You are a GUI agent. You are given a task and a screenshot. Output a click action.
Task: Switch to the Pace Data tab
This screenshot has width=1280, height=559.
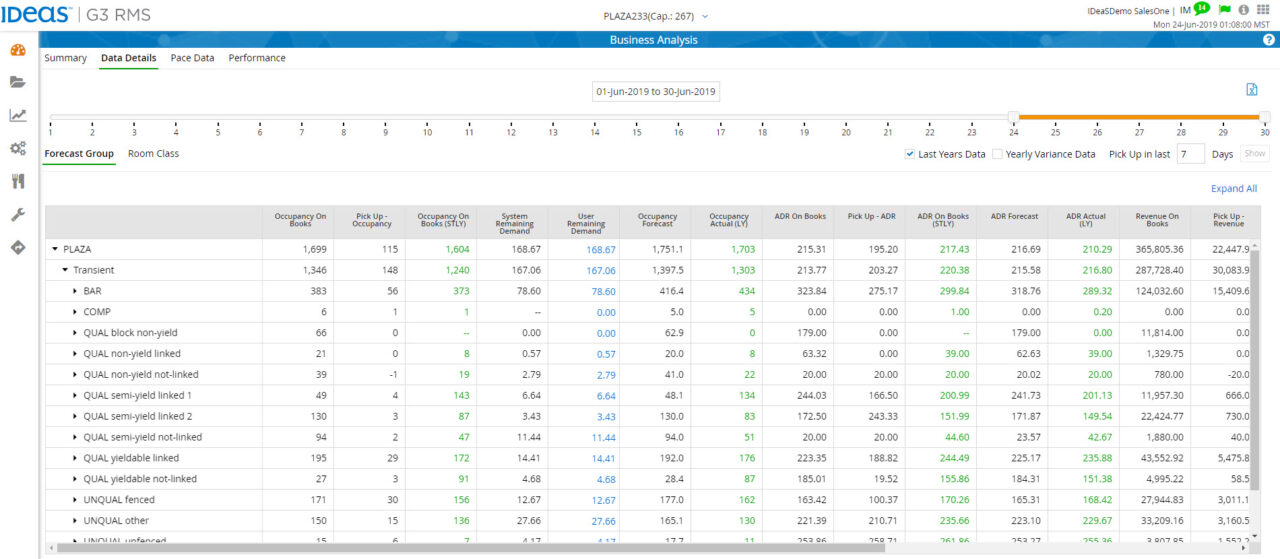pyautogui.click(x=192, y=58)
